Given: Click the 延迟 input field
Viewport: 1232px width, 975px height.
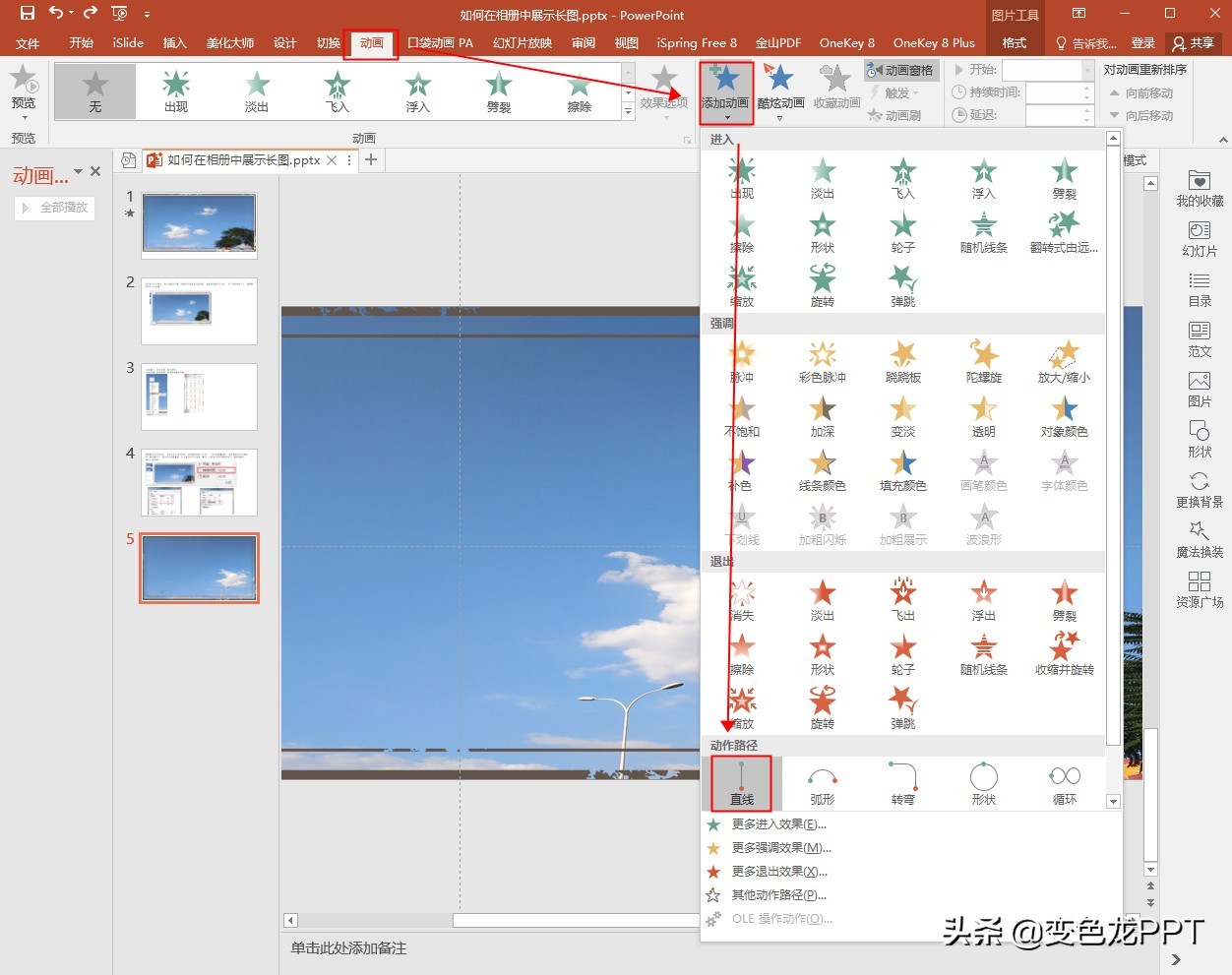Looking at the screenshot, I should 1053,115.
